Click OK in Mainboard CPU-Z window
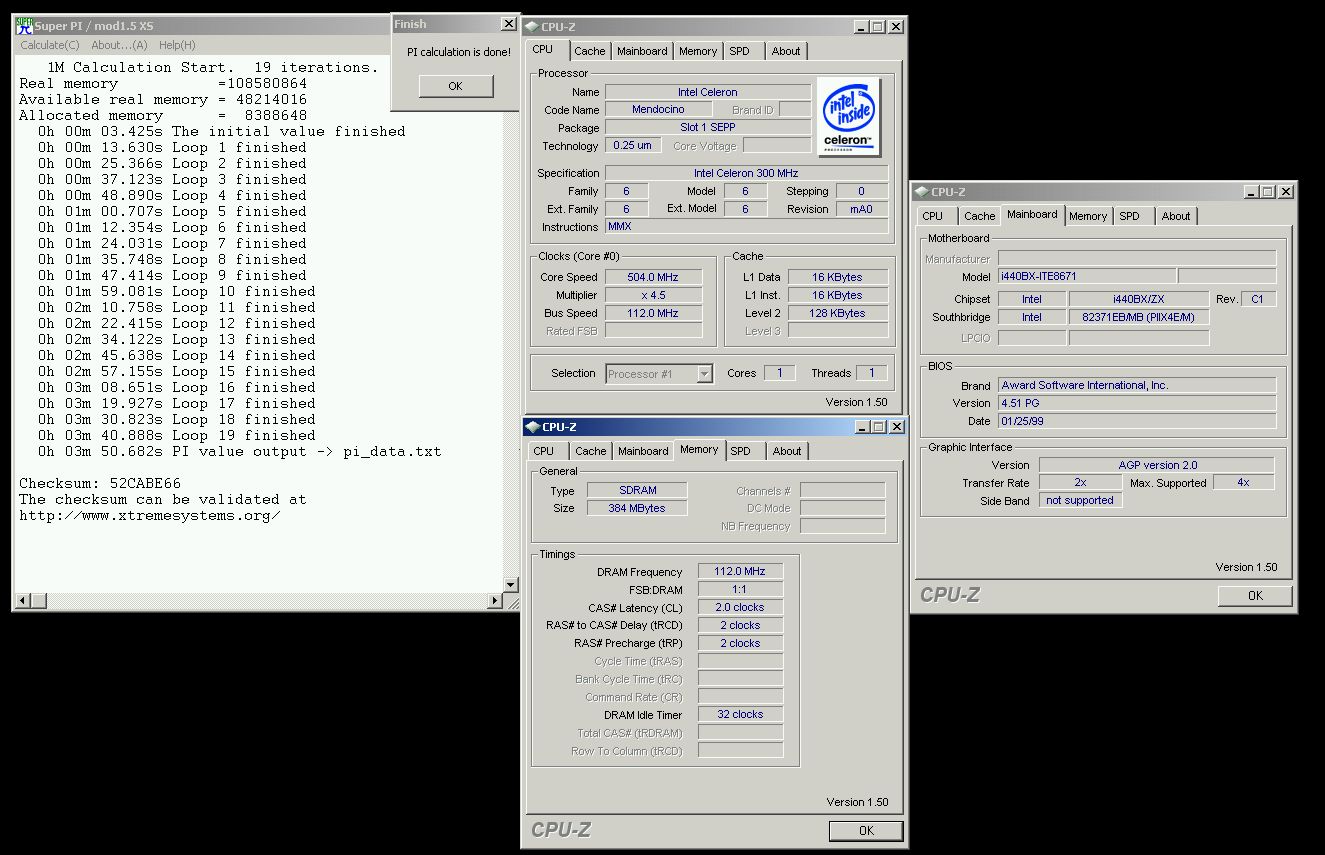 1255,595
